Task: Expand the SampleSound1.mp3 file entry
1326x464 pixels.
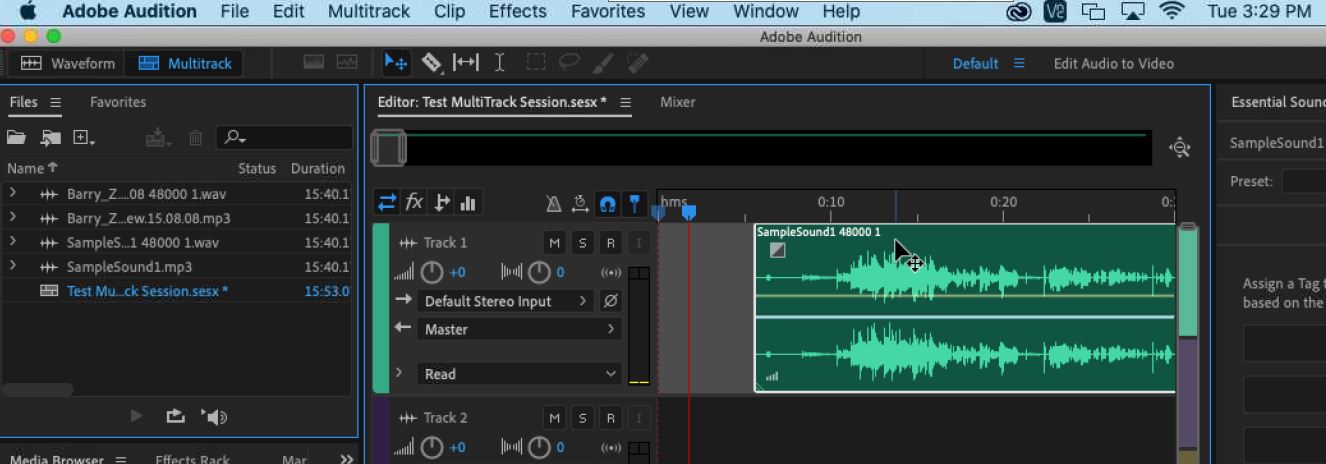Action: point(13,267)
